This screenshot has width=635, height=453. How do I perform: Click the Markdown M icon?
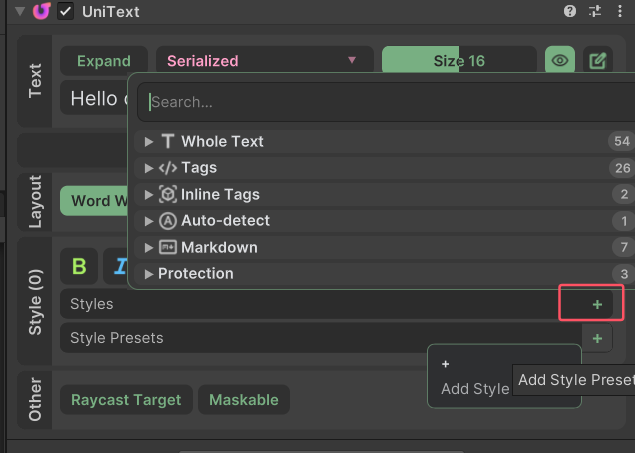pyautogui.click(x=168, y=247)
